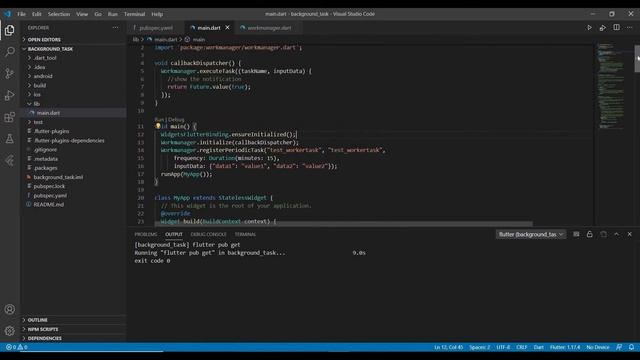Open editor more actions ellipsis
Viewport: 640px width, 360px height.
(x=629, y=27)
